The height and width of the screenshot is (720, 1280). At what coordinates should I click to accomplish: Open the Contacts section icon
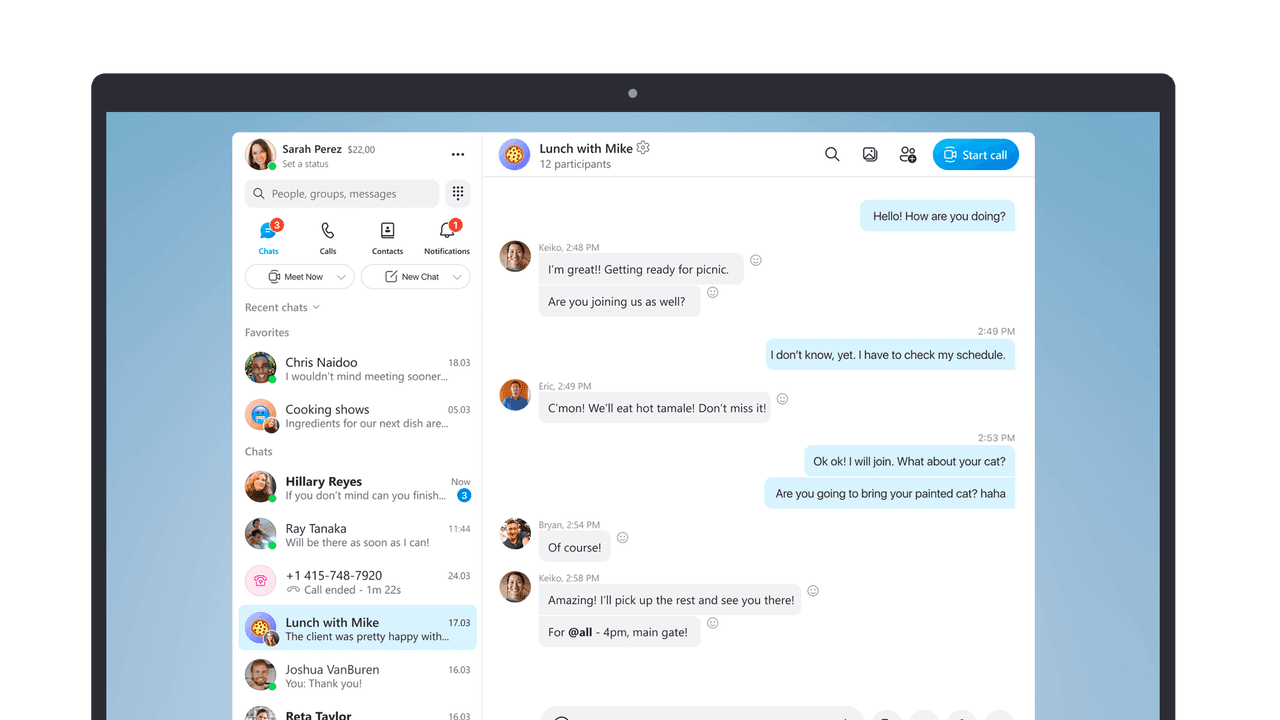[x=387, y=229]
